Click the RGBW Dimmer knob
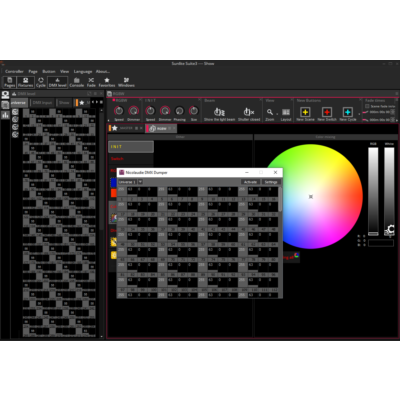 pos(134,111)
